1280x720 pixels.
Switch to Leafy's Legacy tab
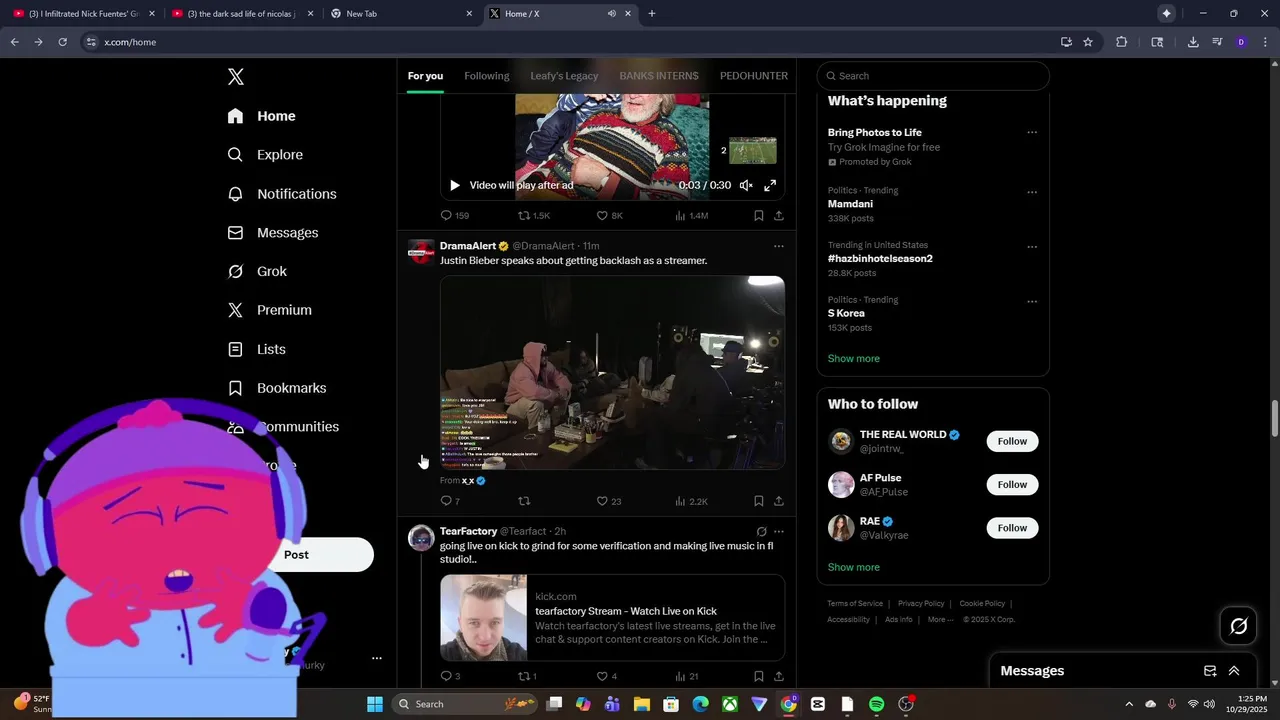[564, 76]
